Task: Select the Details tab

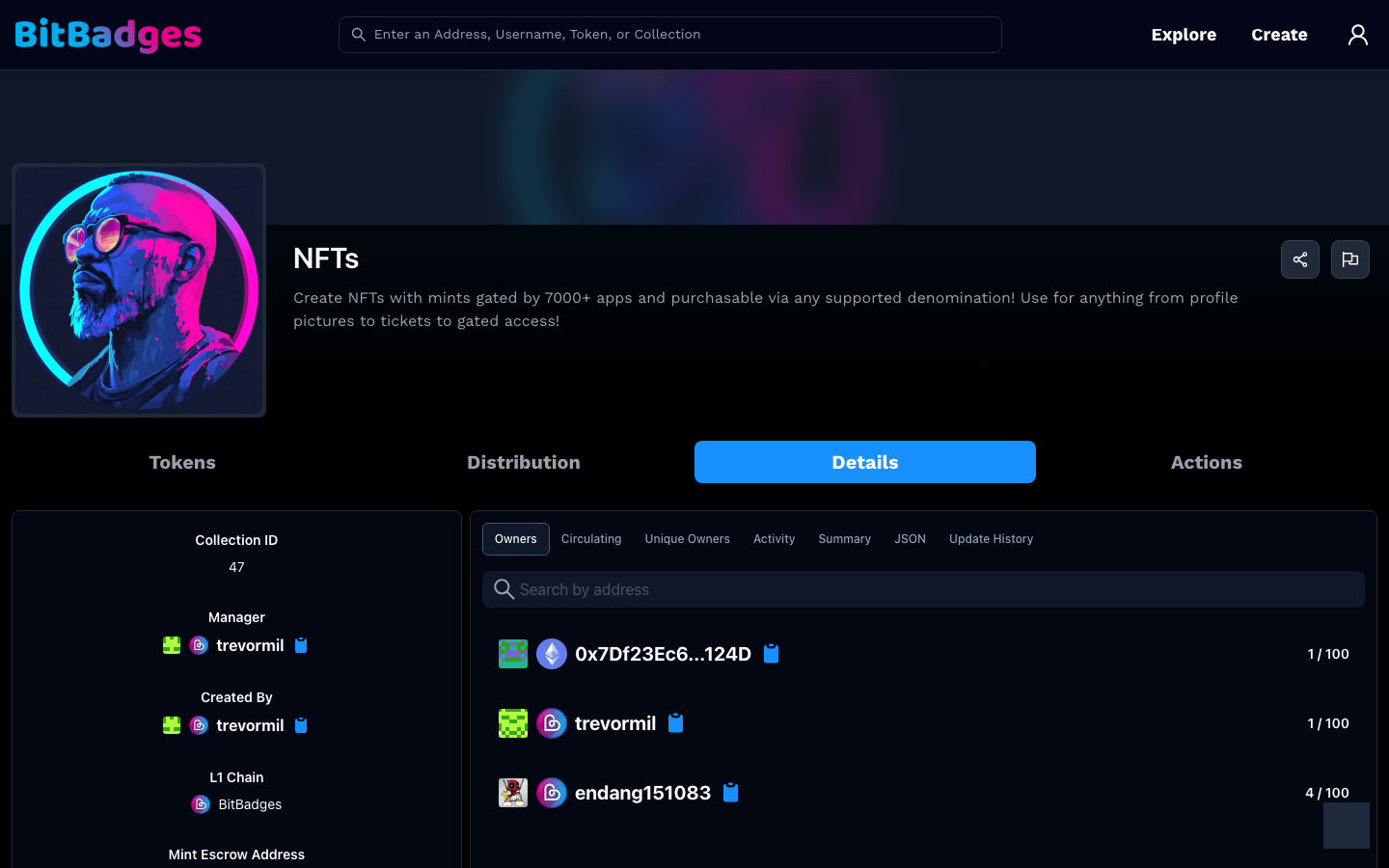Action: point(865,462)
